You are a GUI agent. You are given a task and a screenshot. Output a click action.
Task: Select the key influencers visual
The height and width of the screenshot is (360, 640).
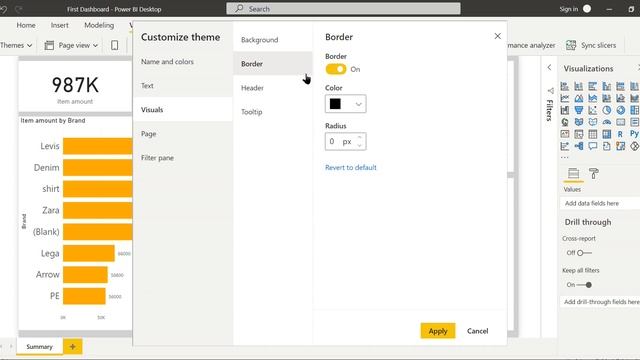click(565, 146)
